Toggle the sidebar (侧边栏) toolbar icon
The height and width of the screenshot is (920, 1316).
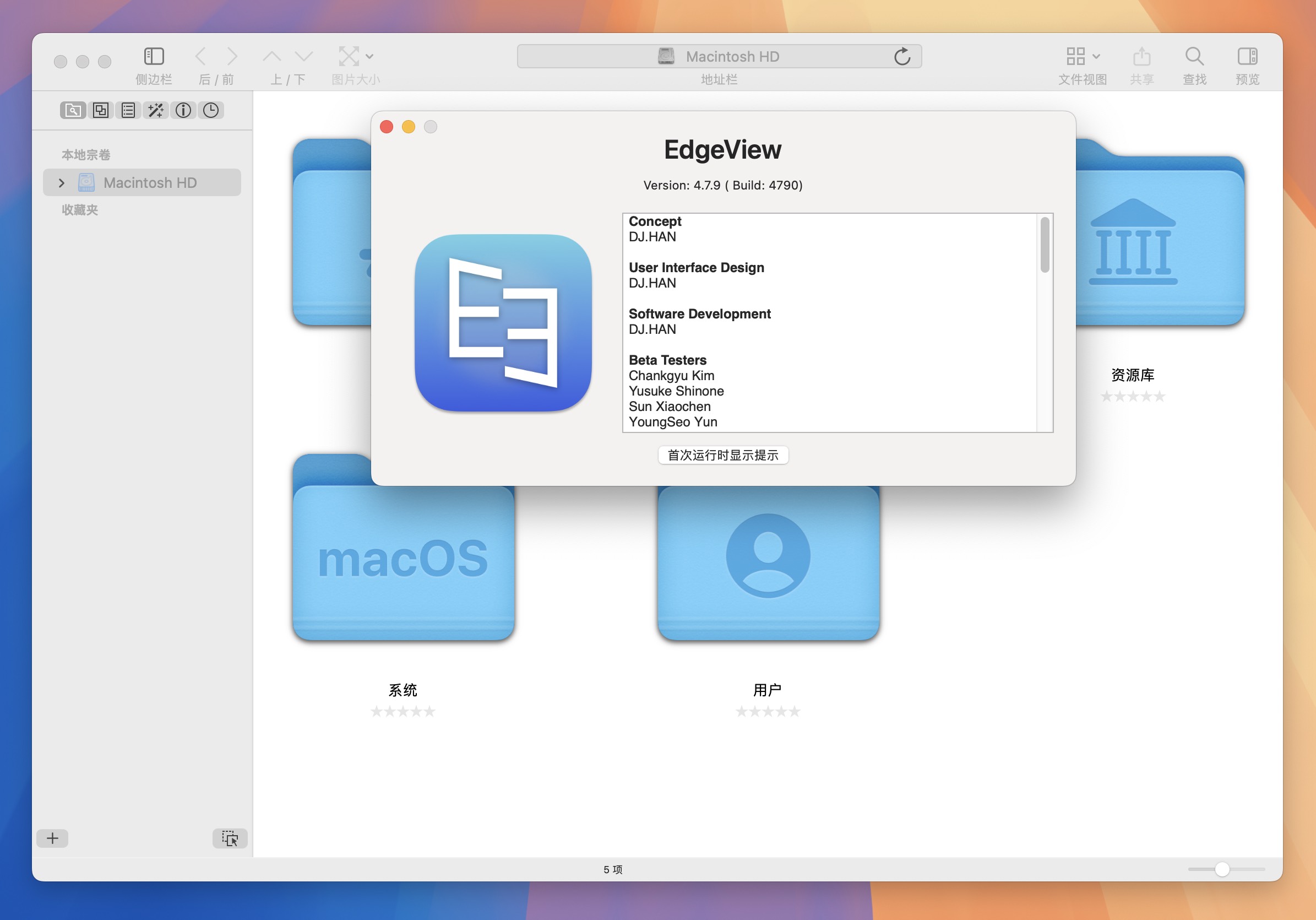tap(154, 56)
